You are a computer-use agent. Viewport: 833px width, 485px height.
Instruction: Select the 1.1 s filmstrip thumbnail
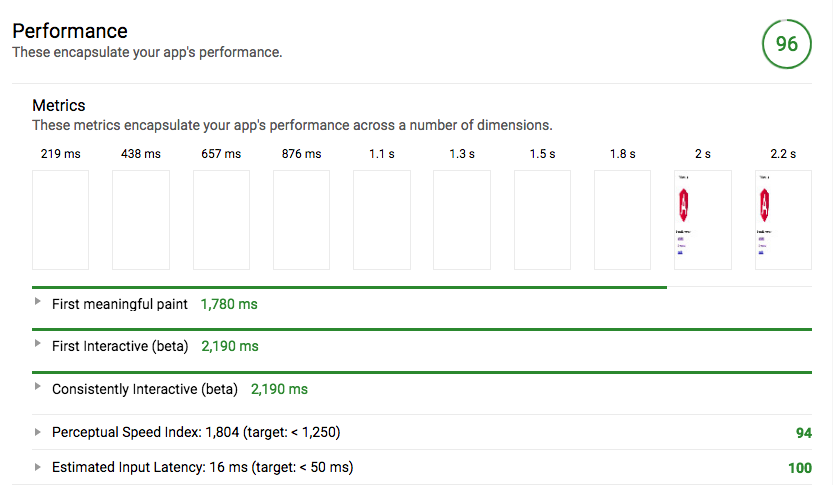click(382, 220)
